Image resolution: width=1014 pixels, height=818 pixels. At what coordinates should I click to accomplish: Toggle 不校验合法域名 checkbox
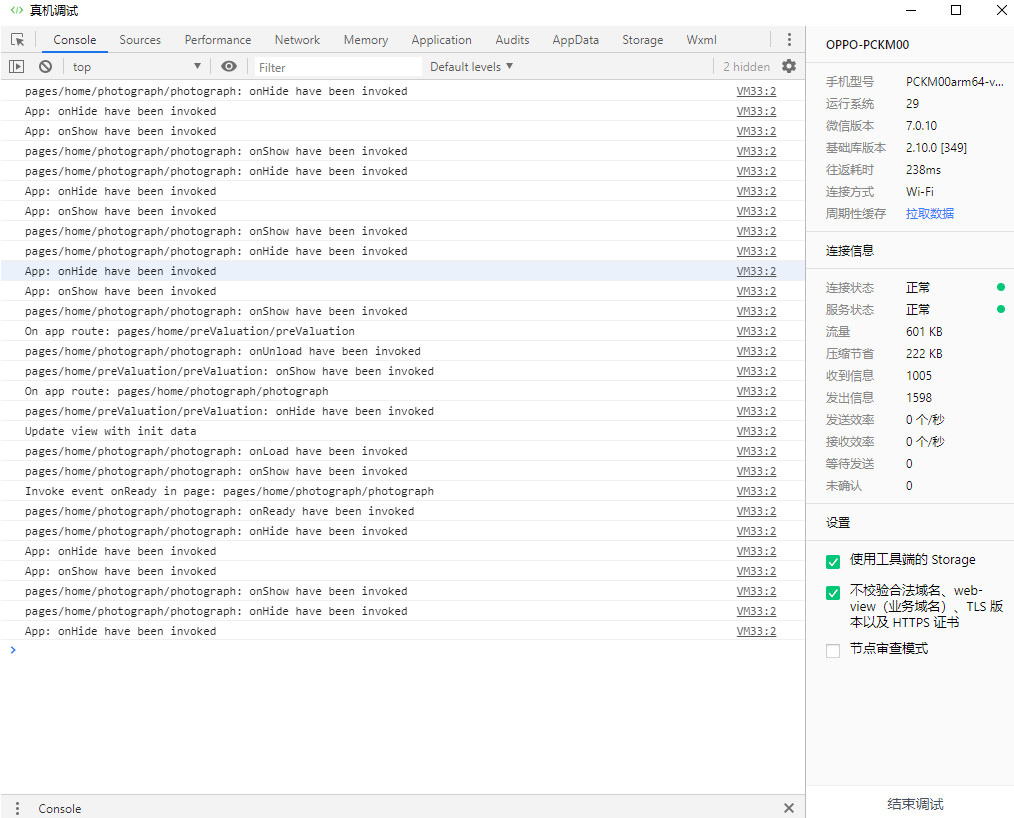(x=833, y=592)
